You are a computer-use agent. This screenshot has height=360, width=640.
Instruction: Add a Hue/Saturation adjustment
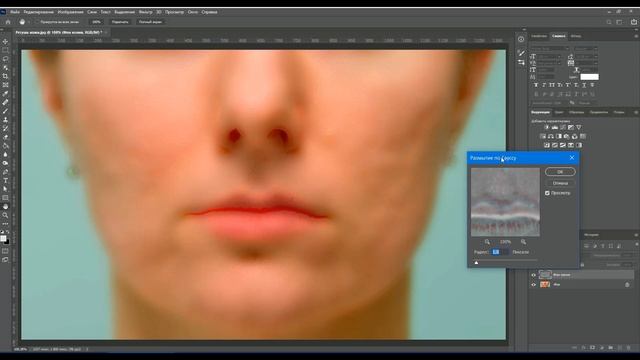(x=543, y=136)
